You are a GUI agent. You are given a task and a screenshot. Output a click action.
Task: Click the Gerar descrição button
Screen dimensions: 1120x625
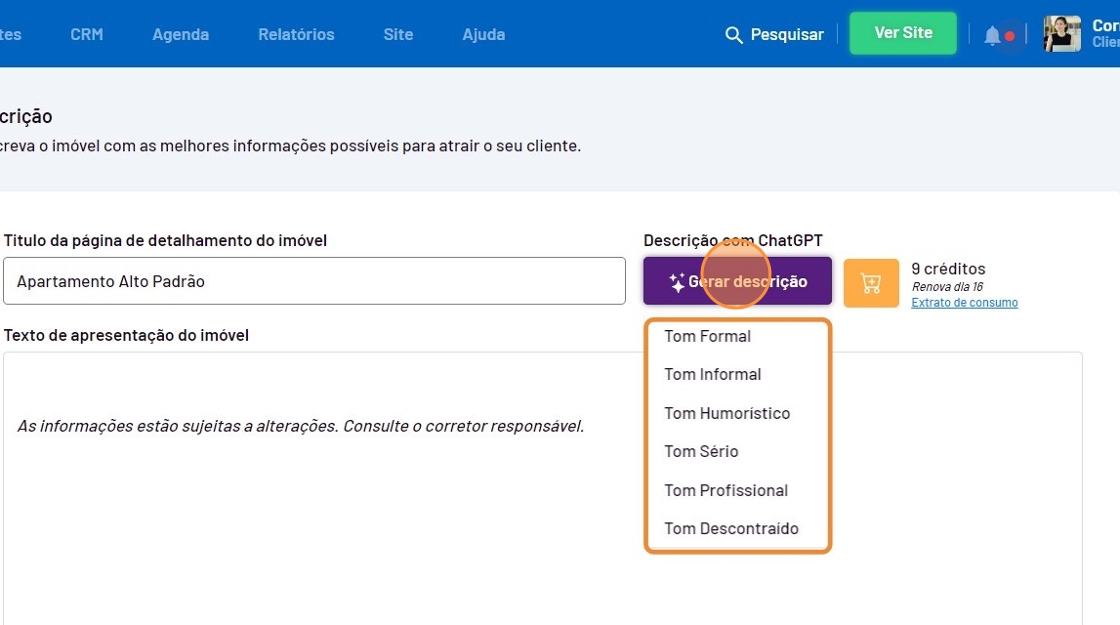pyautogui.click(x=737, y=282)
